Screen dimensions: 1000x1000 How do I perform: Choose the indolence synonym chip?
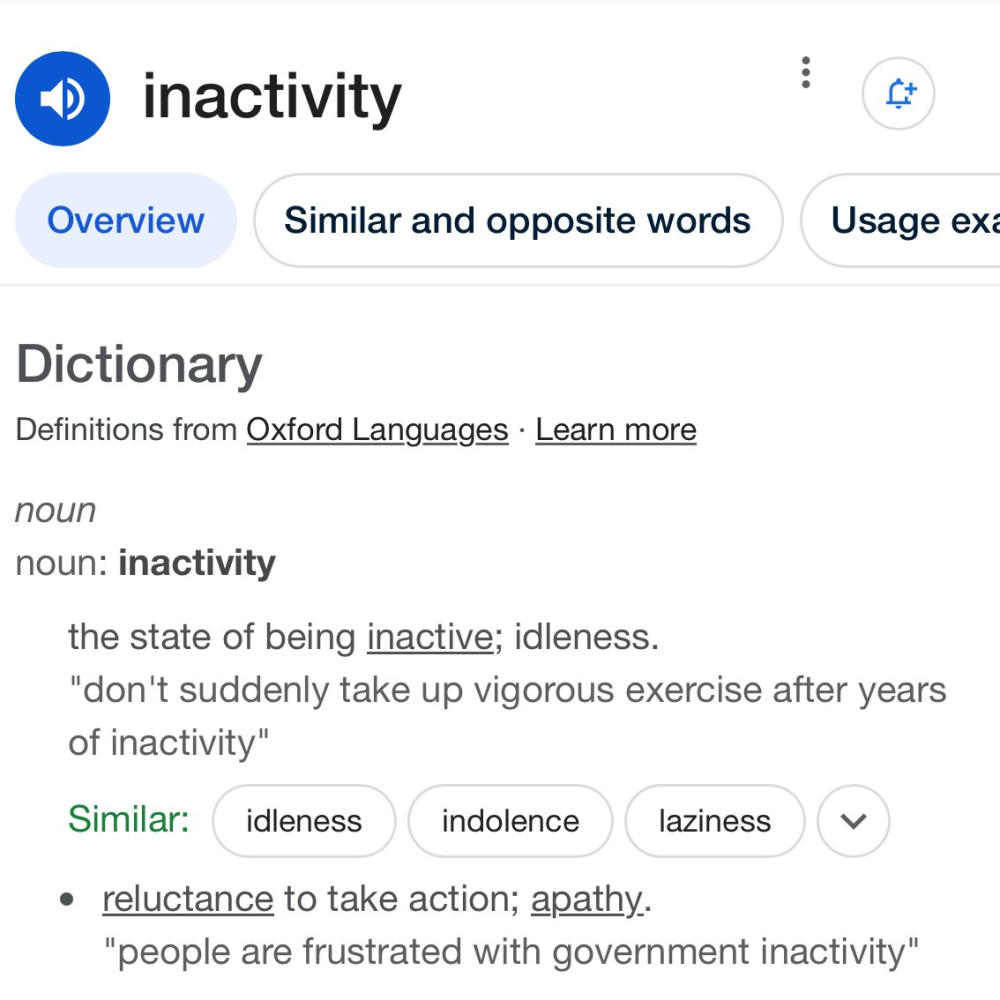pos(510,821)
